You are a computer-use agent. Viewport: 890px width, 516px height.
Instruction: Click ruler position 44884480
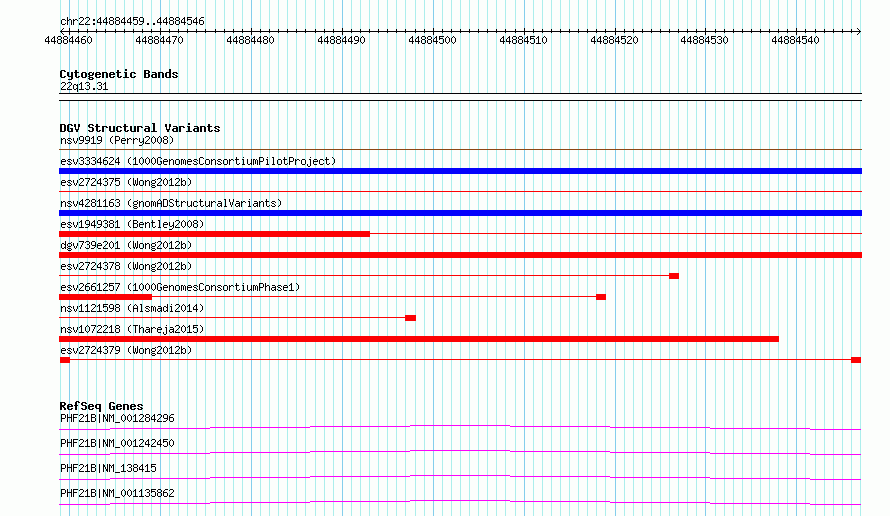click(x=250, y=40)
